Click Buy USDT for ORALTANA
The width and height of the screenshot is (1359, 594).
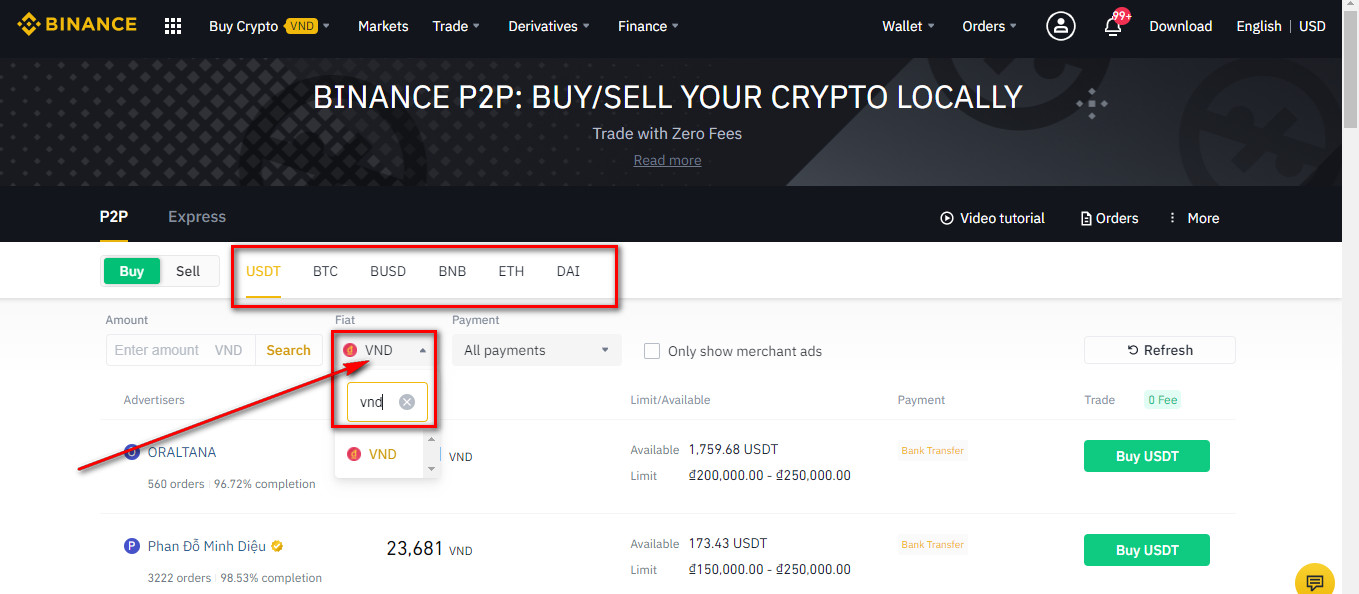(1146, 456)
